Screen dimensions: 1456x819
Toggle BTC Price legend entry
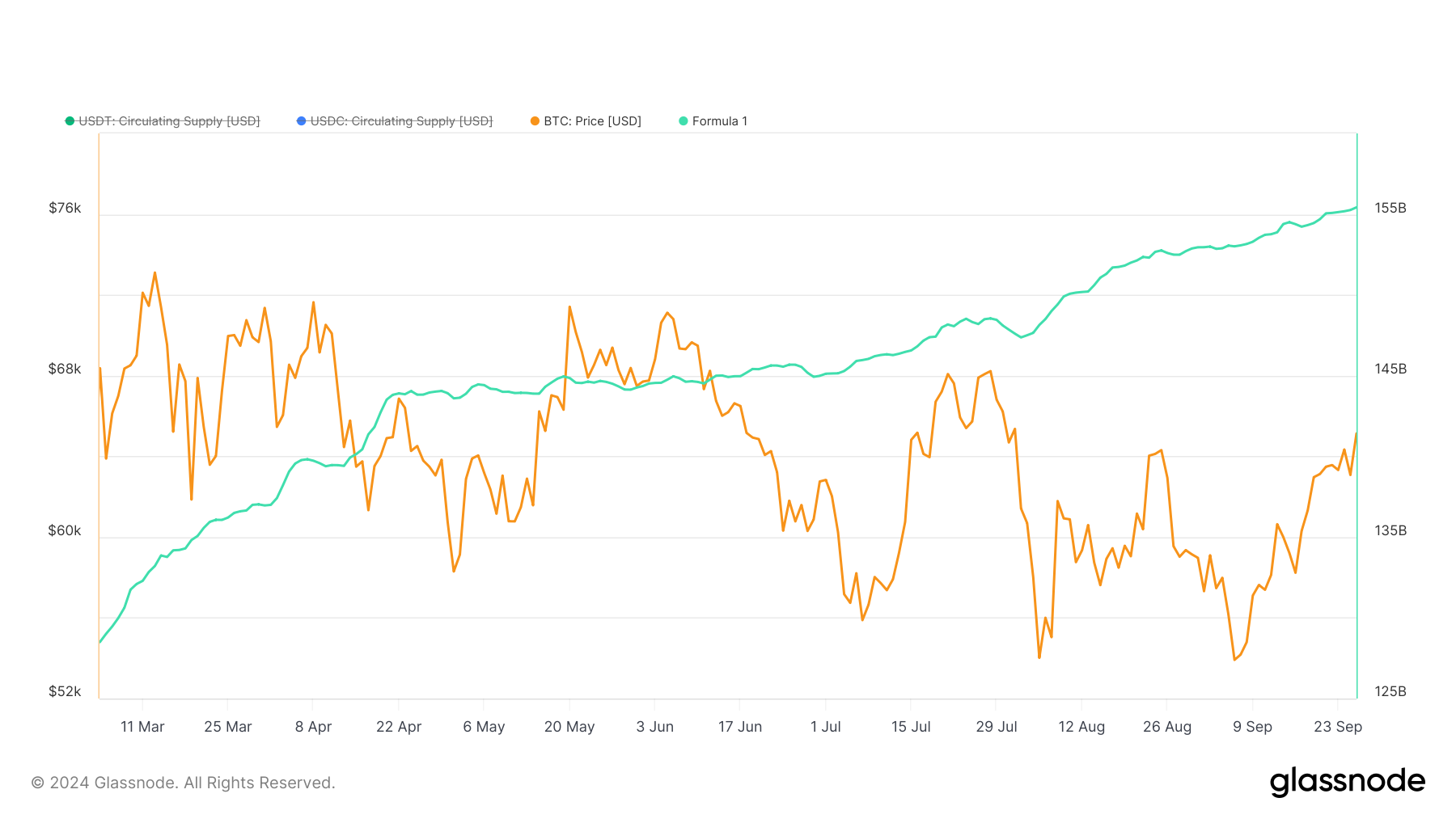(586, 121)
